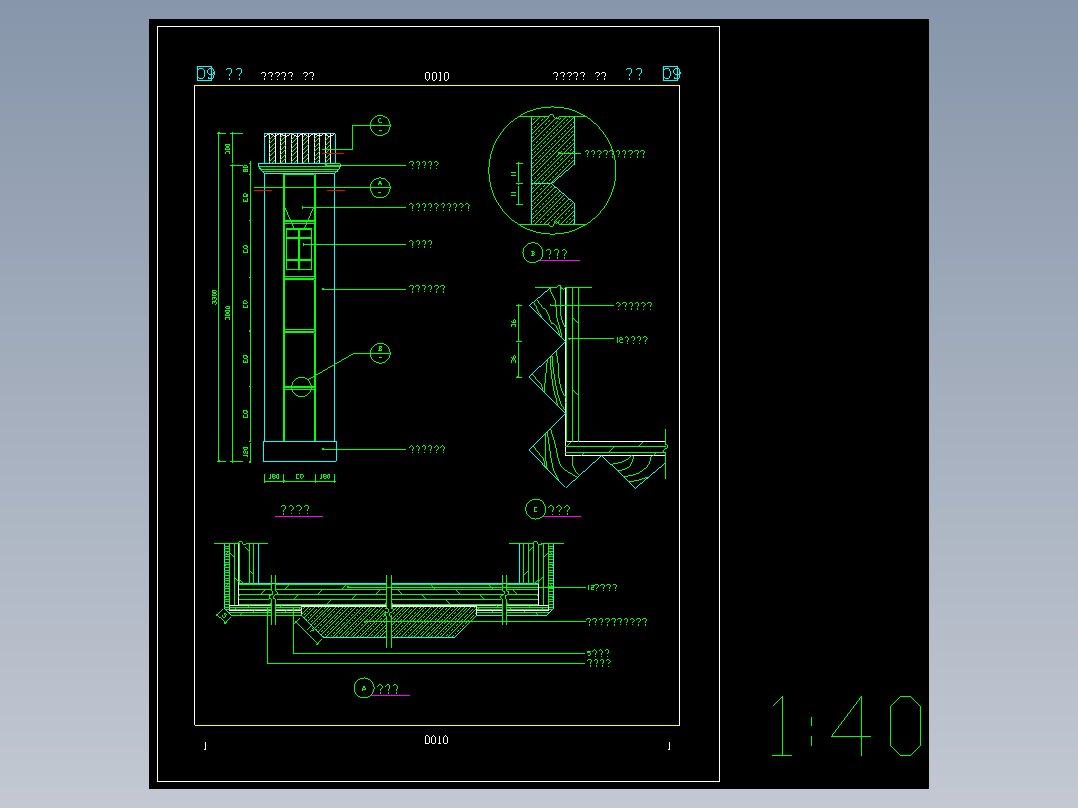Select the hatched block in the bottom section view

[389, 622]
